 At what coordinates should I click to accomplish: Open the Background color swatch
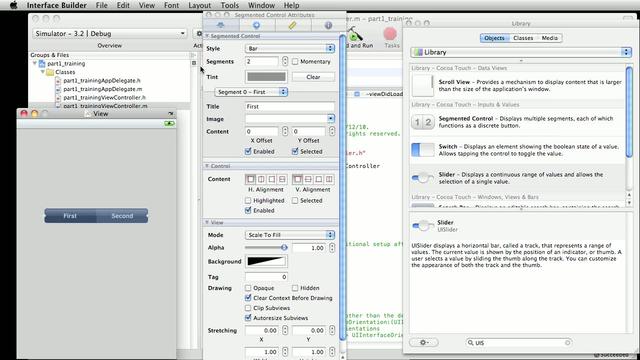click(x=266, y=261)
